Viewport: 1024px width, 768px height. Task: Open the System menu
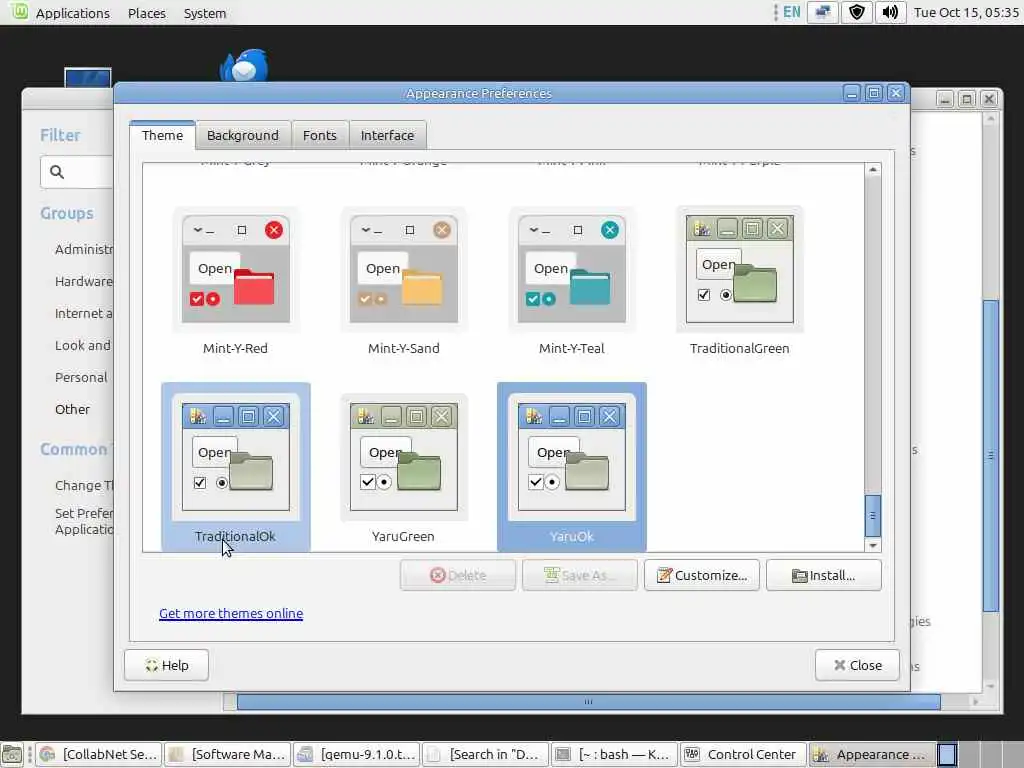205,13
